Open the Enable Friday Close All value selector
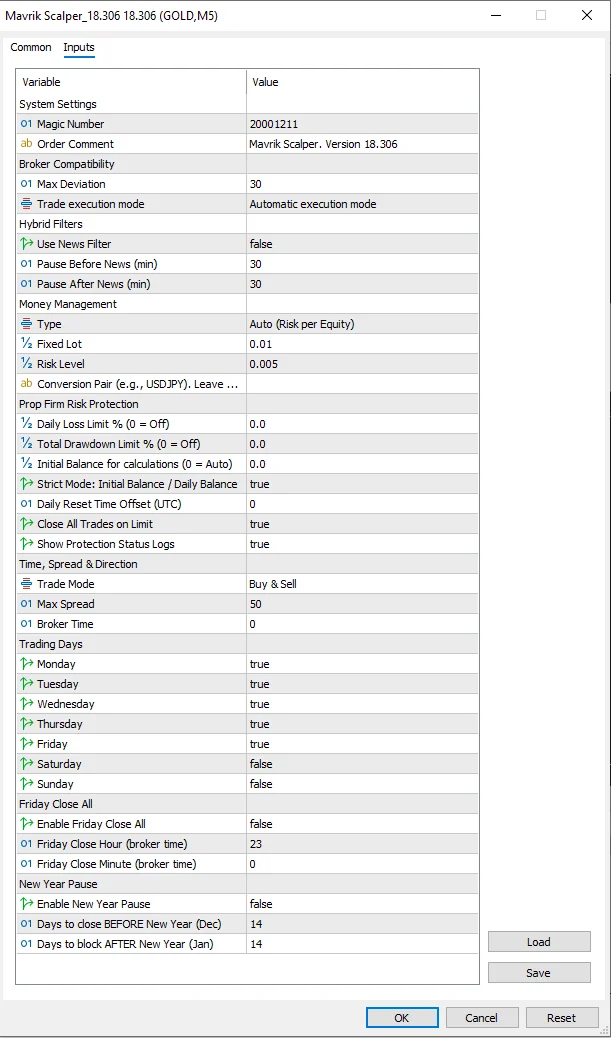This screenshot has width=611, height=1038. click(362, 824)
